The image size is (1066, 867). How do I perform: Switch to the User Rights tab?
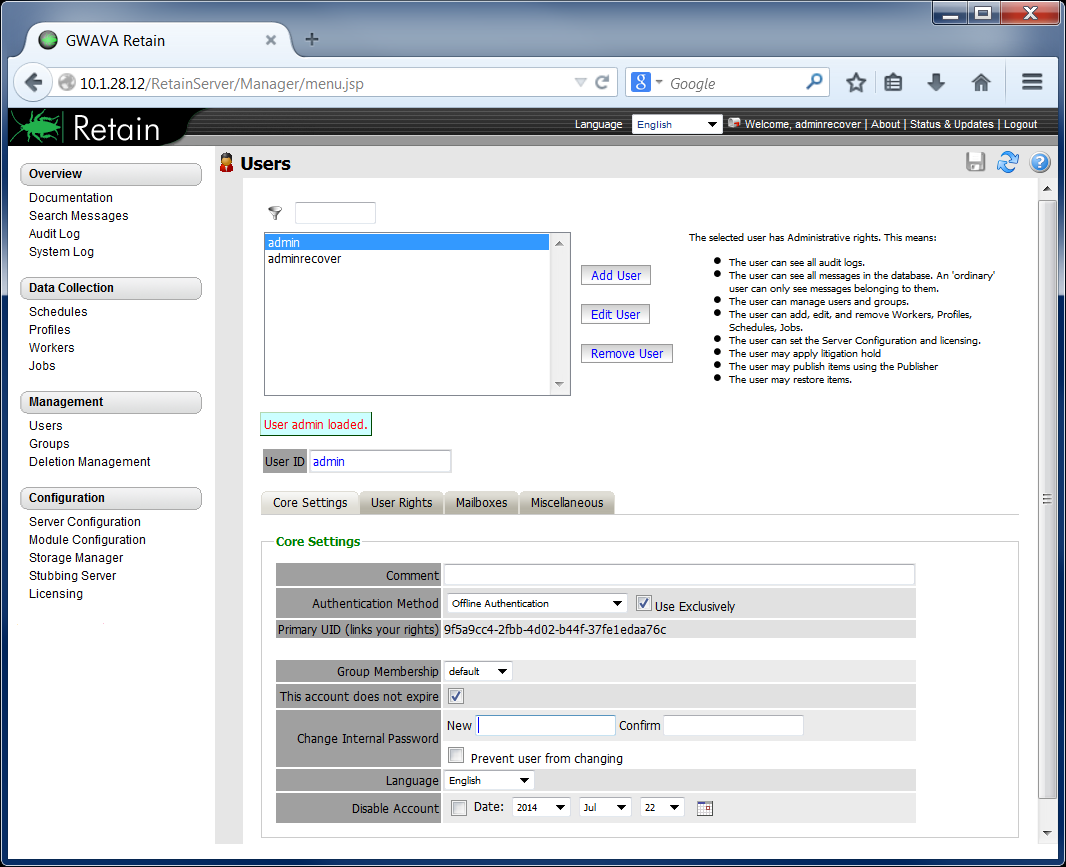(x=401, y=503)
